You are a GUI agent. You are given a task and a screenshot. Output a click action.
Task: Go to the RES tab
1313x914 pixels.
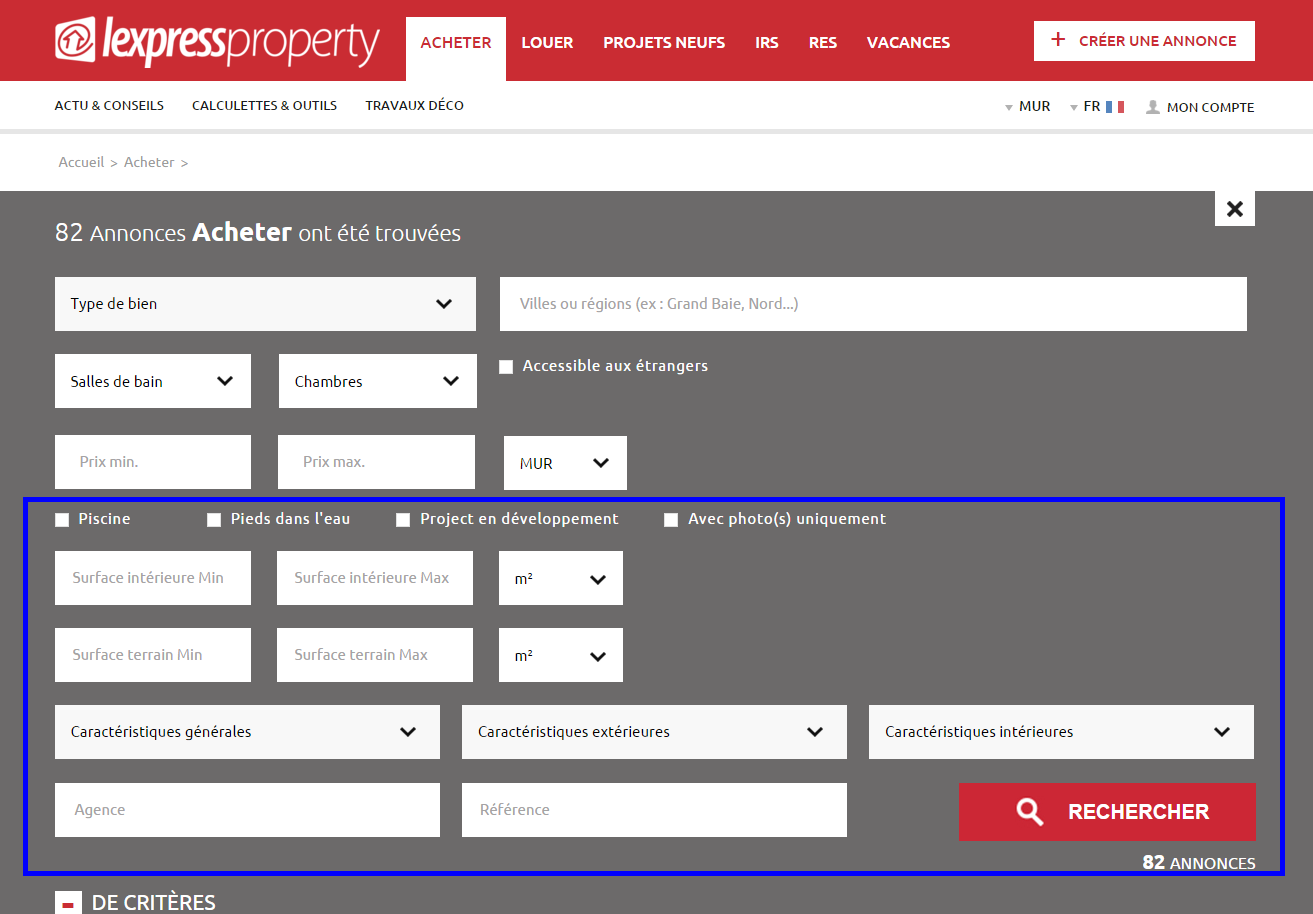[x=823, y=43]
